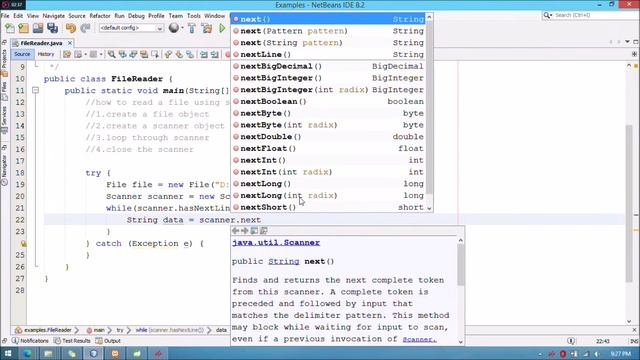Viewport: 640px width, 360px height.
Task: Click the lightbulb hint on line 24
Action: [x=23, y=244]
